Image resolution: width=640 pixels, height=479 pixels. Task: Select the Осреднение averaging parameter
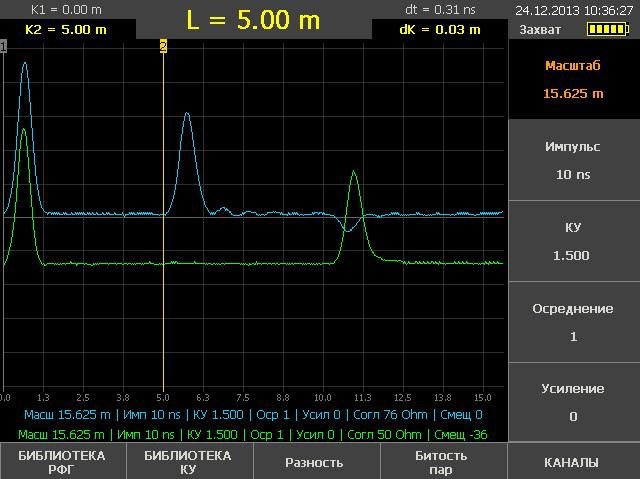click(573, 322)
